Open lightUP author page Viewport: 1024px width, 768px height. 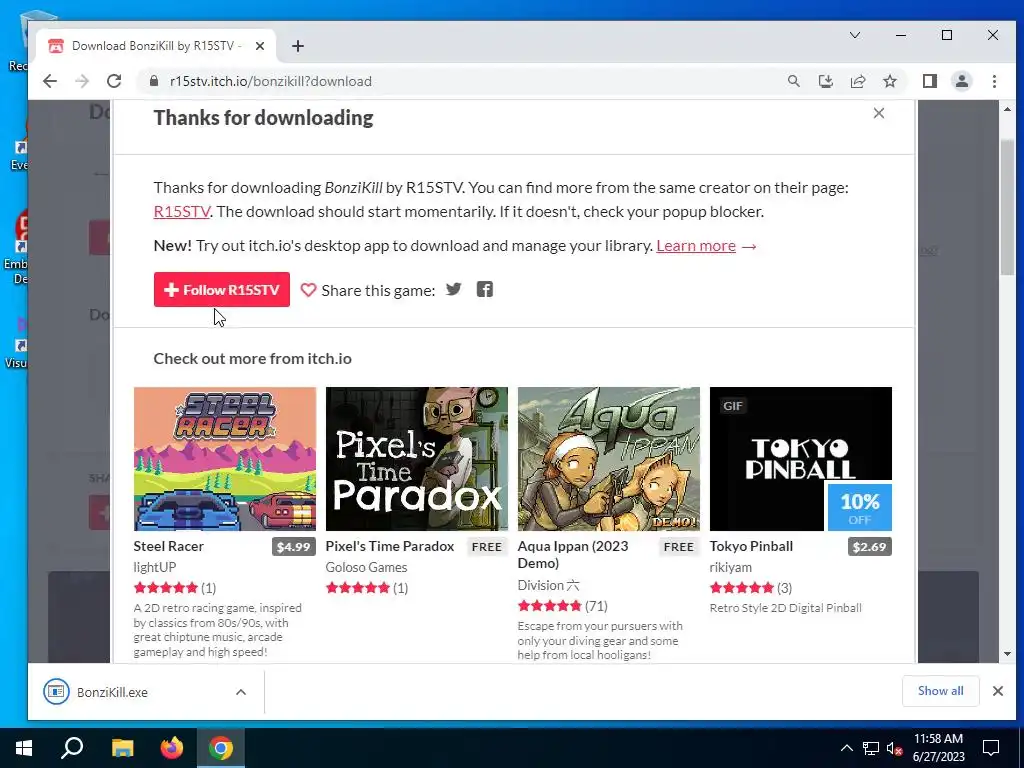click(155, 567)
